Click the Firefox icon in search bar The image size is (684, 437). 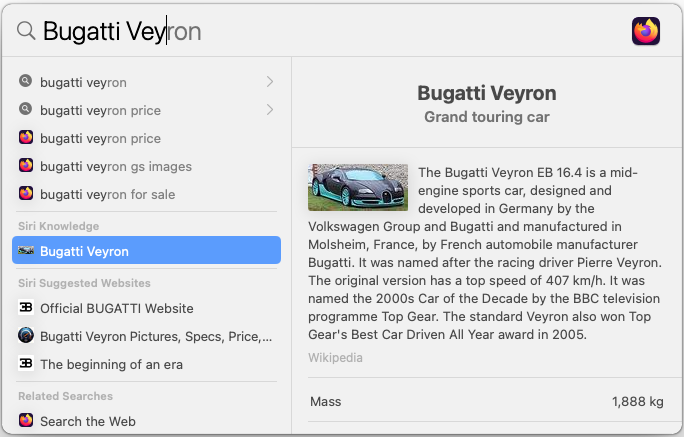click(646, 31)
